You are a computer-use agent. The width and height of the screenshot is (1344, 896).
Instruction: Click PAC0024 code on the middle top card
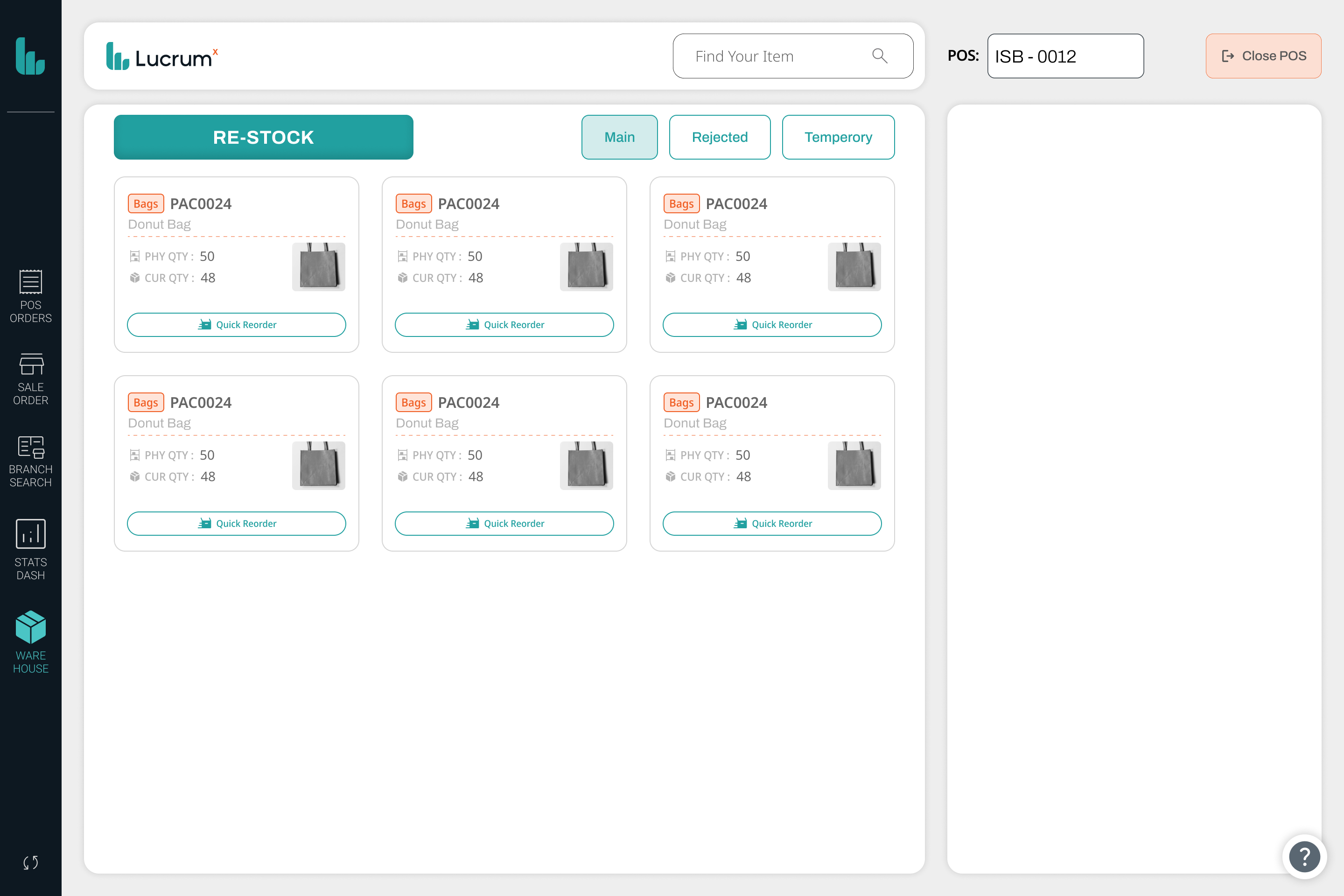(469, 204)
